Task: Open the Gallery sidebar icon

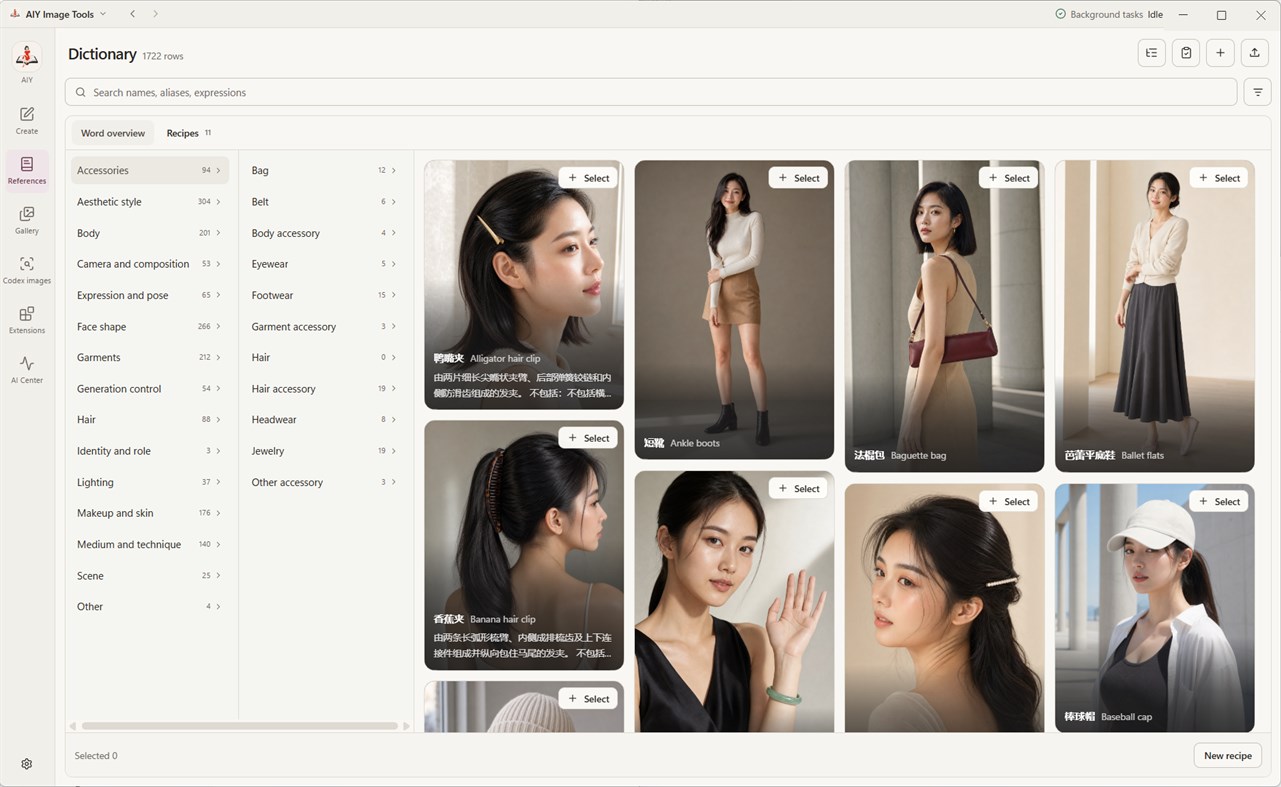Action: pyautogui.click(x=27, y=220)
